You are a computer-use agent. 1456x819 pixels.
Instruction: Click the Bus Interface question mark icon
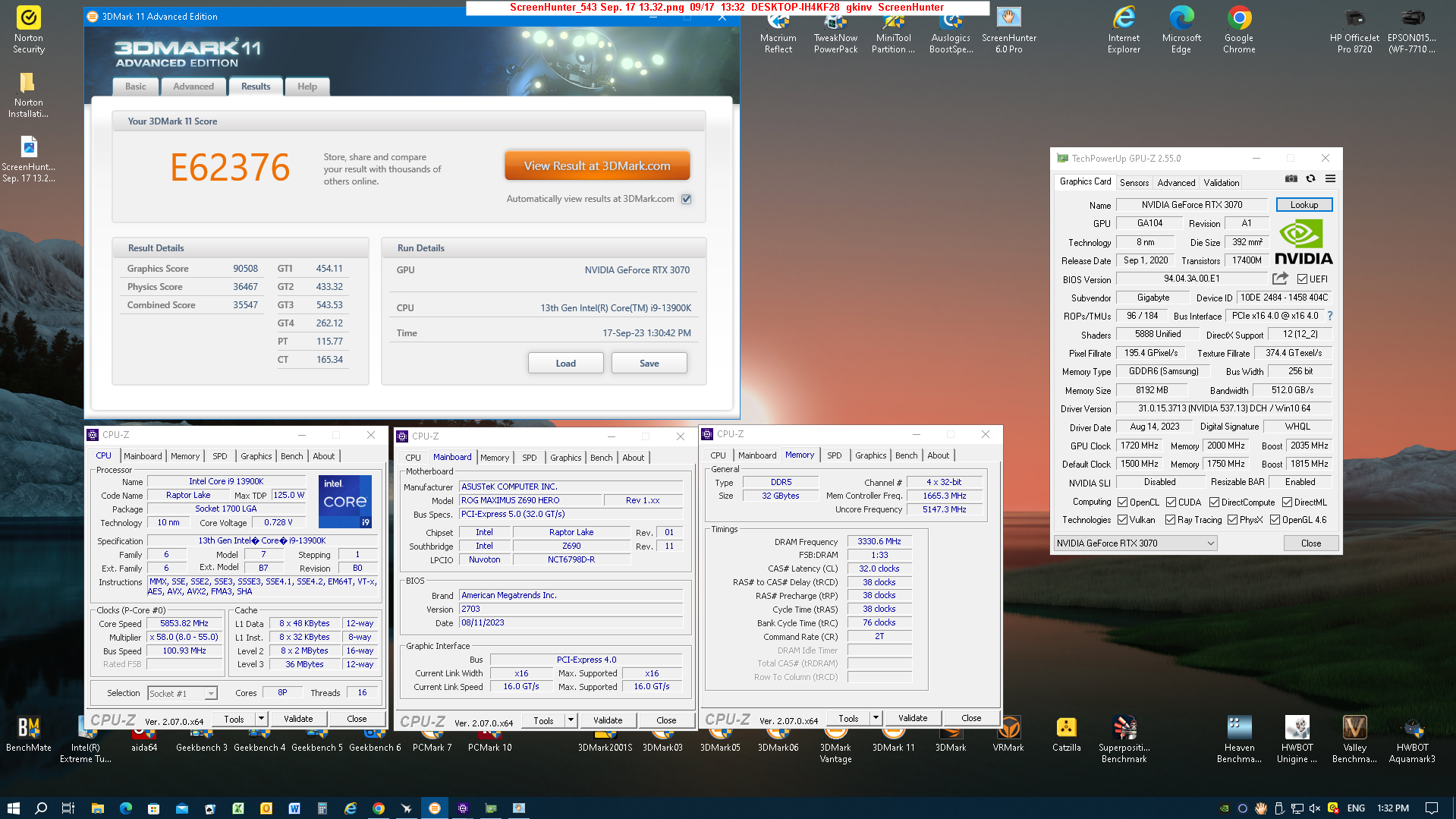click(x=1330, y=316)
